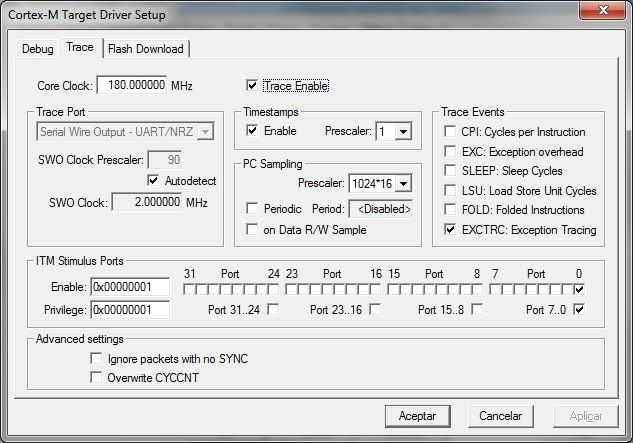Toggle ITM stimulus port 7 checkbox
Image resolution: width=633 pixels, height=443 pixels.
[495, 289]
